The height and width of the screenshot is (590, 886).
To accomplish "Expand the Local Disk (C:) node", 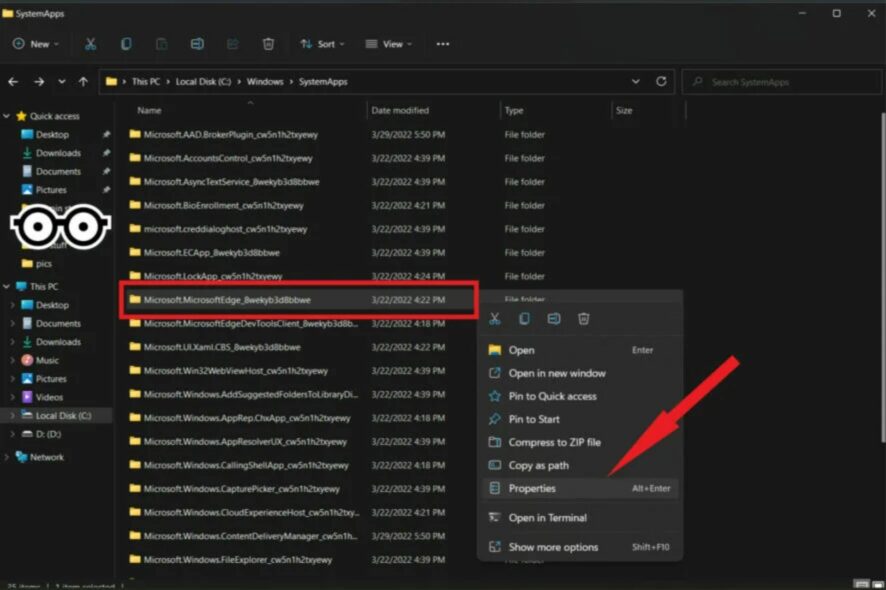I will [12, 415].
